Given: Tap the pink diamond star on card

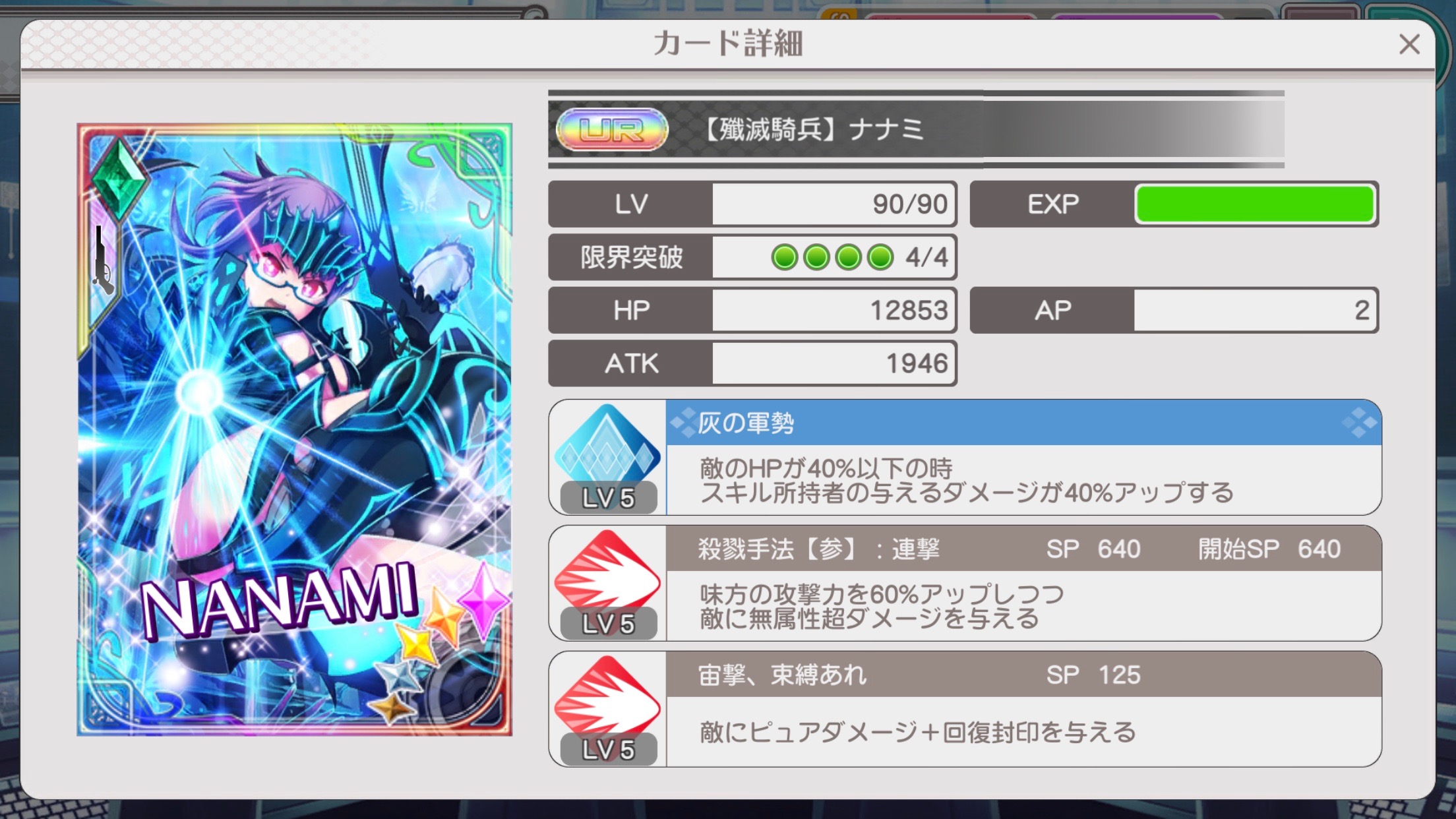Looking at the screenshot, I should [x=484, y=599].
